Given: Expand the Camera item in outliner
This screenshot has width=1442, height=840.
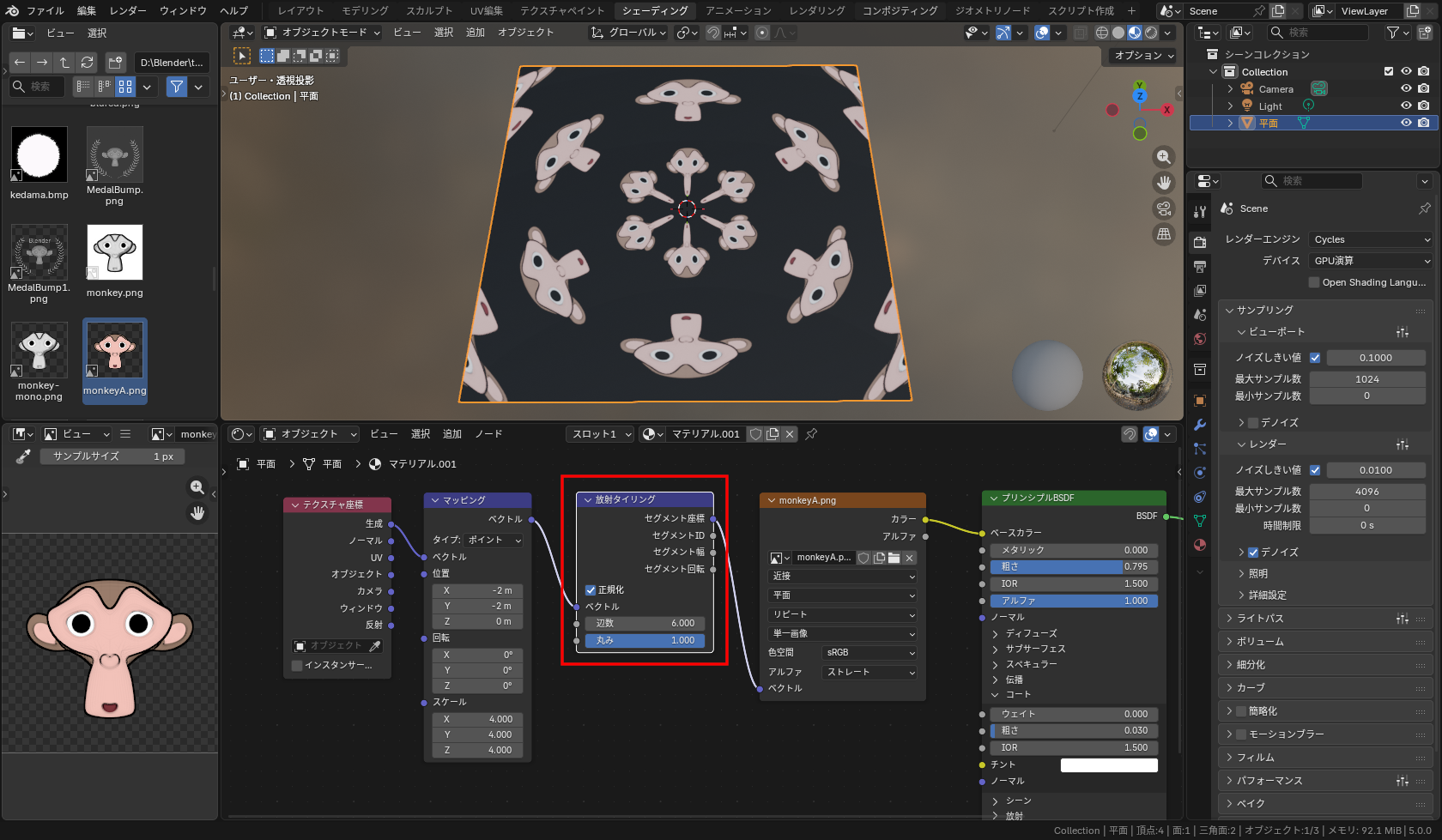Looking at the screenshot, I should [x=1230, y=89].
